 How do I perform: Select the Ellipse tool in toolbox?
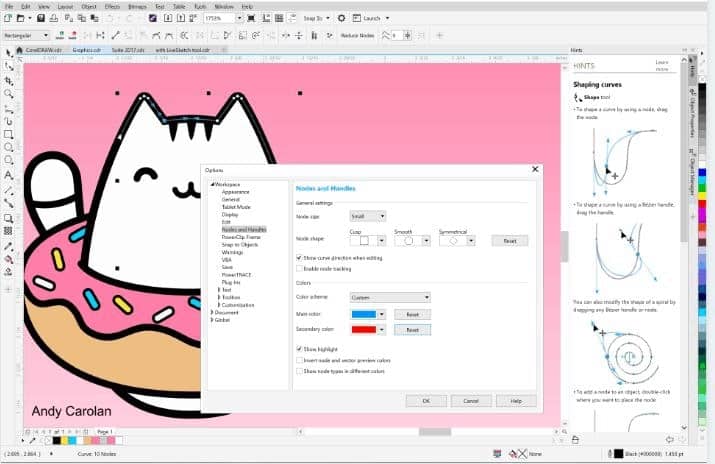9,147
